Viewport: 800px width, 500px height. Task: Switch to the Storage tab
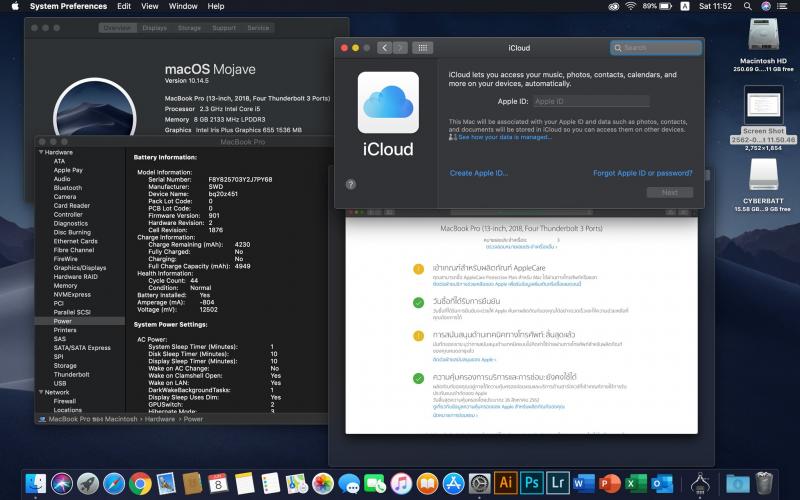point(189,28)
